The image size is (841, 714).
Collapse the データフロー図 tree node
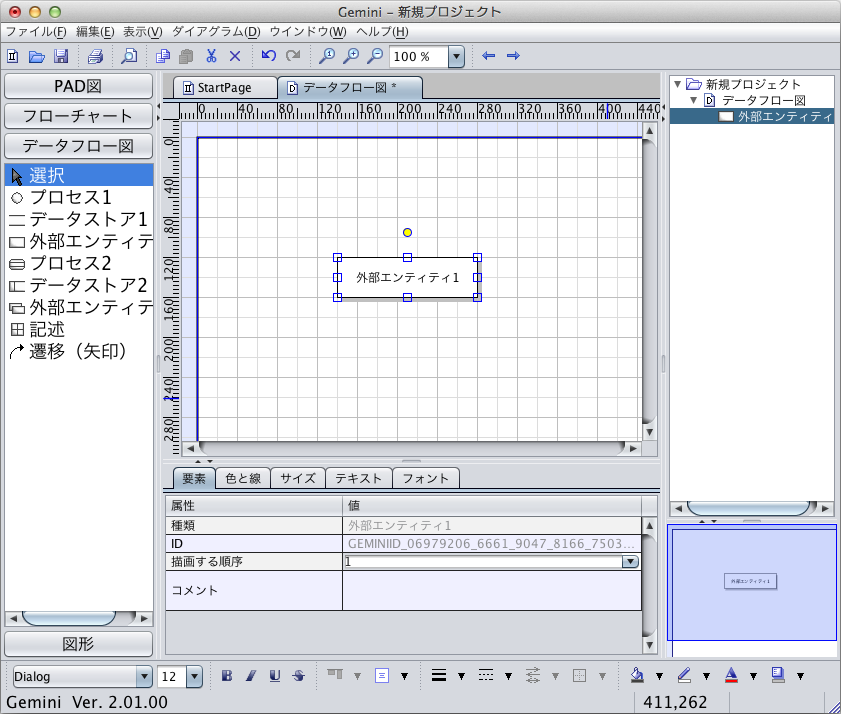pyautogui.click(x=694, y=100)
